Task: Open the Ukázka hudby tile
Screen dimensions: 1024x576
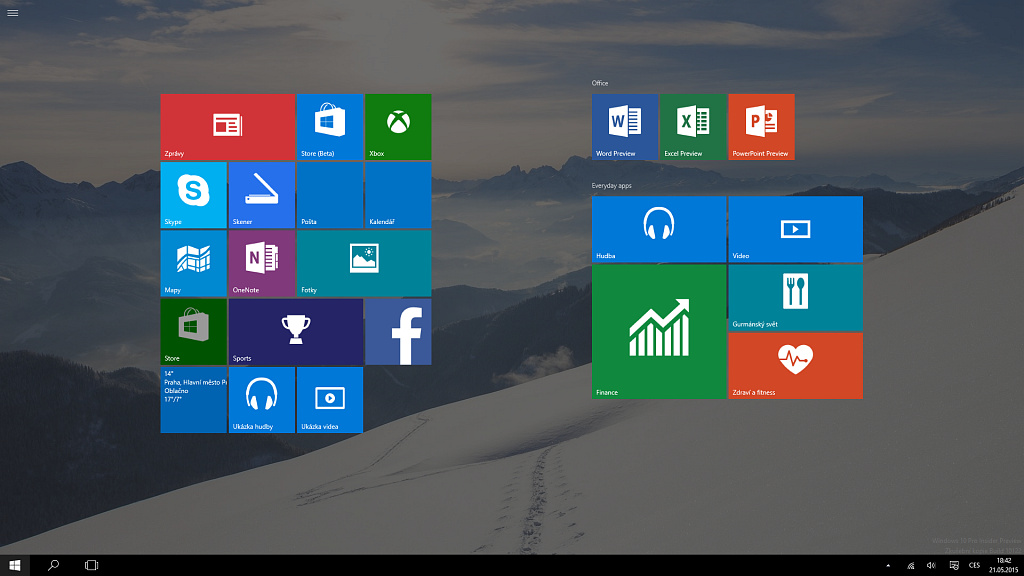Action: click(x=262, y=400)
